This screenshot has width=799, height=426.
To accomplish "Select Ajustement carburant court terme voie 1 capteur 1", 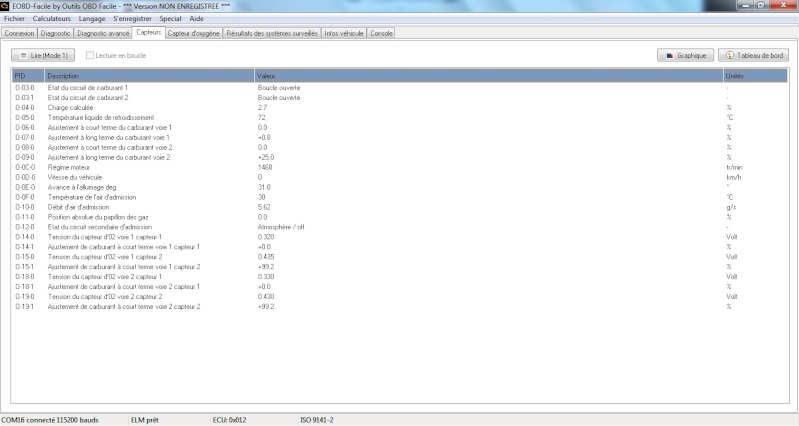I will click(400, 247).
